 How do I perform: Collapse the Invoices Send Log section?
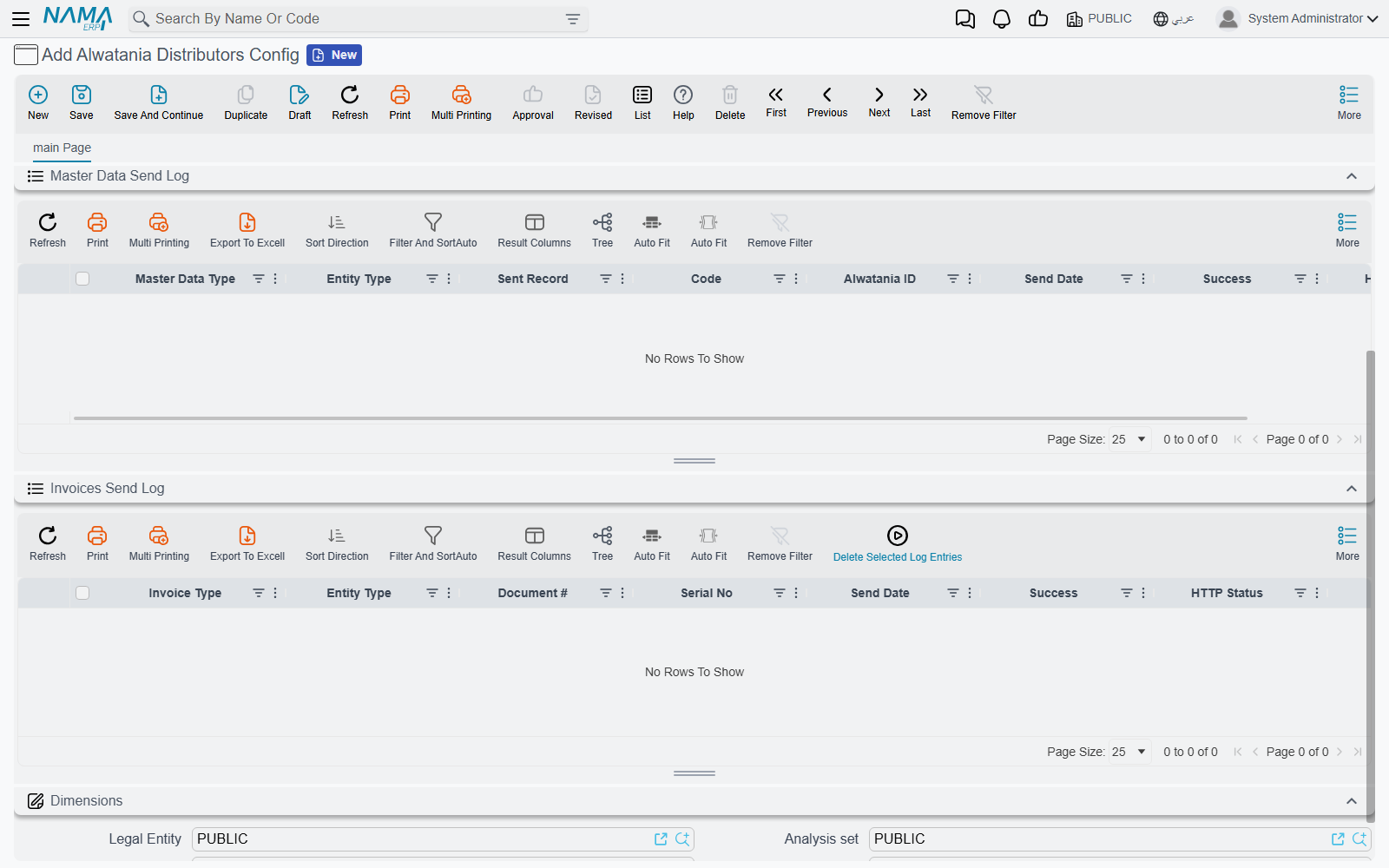click(x=1352, y=489)
